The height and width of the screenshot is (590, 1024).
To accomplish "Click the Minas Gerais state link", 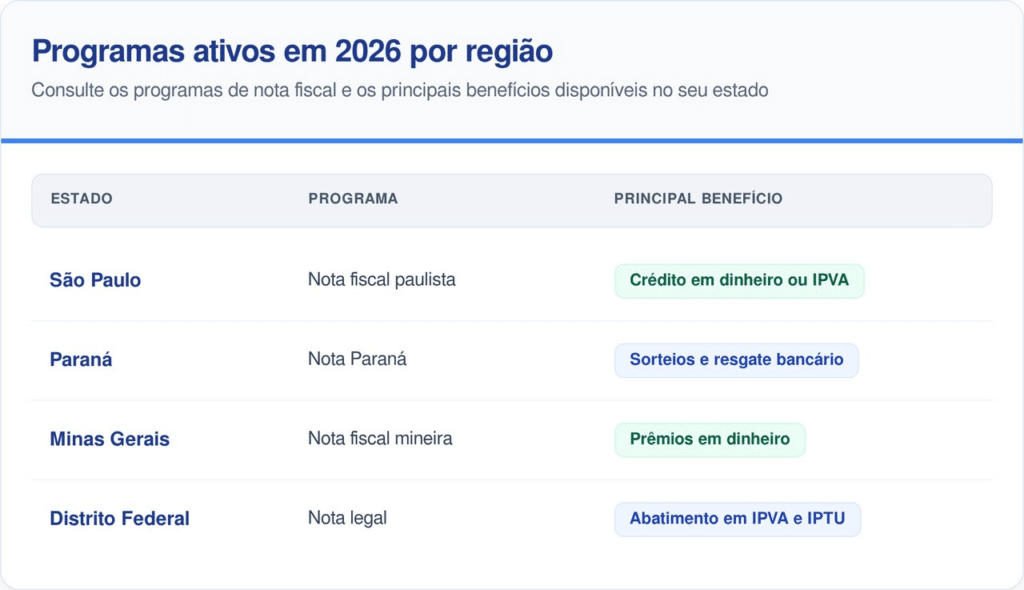I will coord(109,439).
